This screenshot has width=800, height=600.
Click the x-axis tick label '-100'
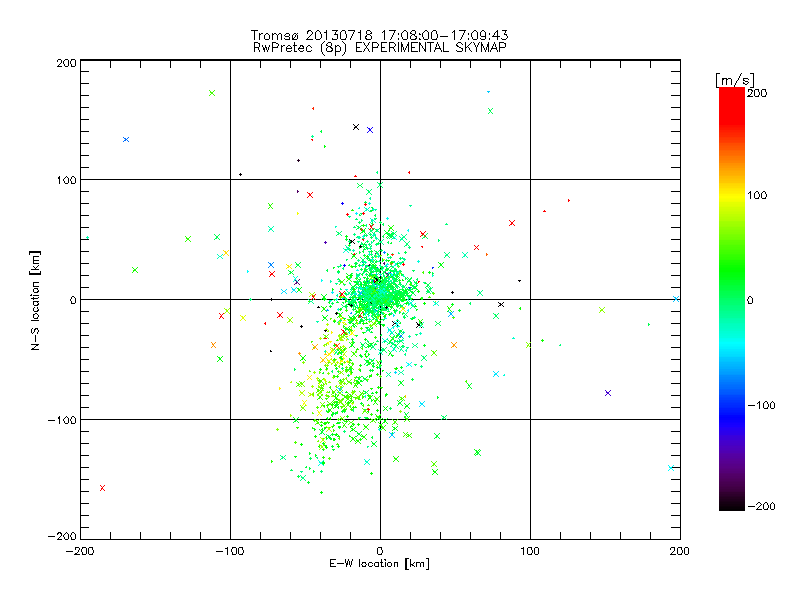[230, 551]
